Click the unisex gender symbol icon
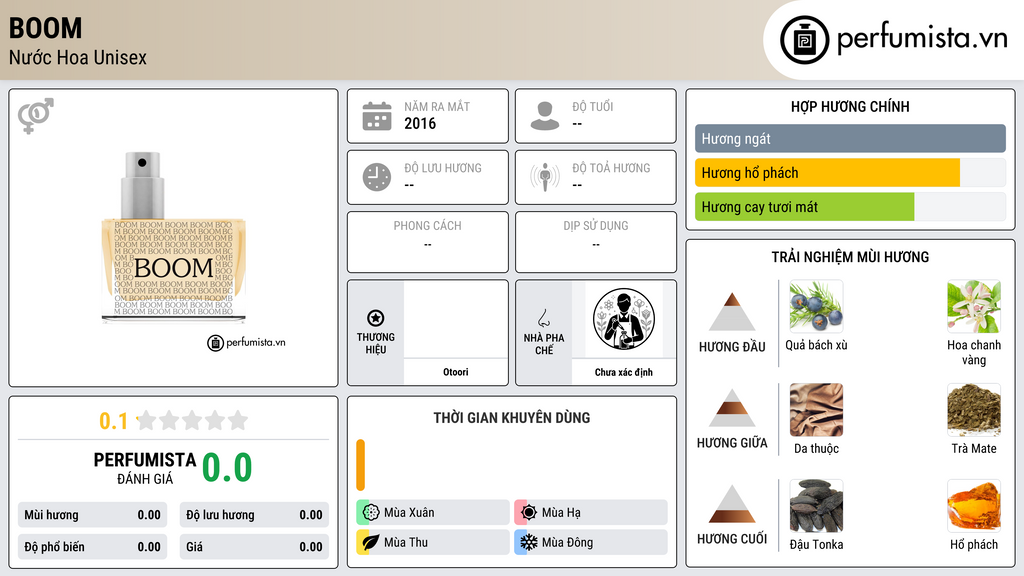Image resolution: width=1024 pixels, height=576 pixels. pyautogui.click(x=36, y=116)
